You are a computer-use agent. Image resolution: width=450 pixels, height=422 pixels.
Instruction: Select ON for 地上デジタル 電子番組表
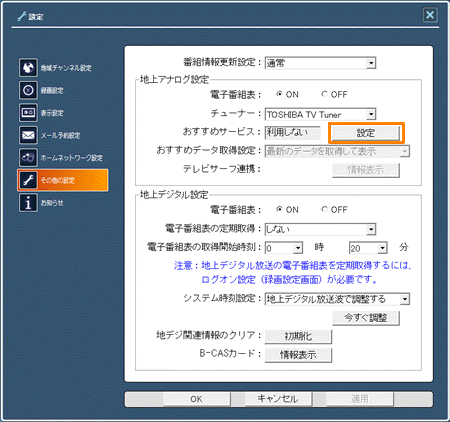click(x=279, y=209)
